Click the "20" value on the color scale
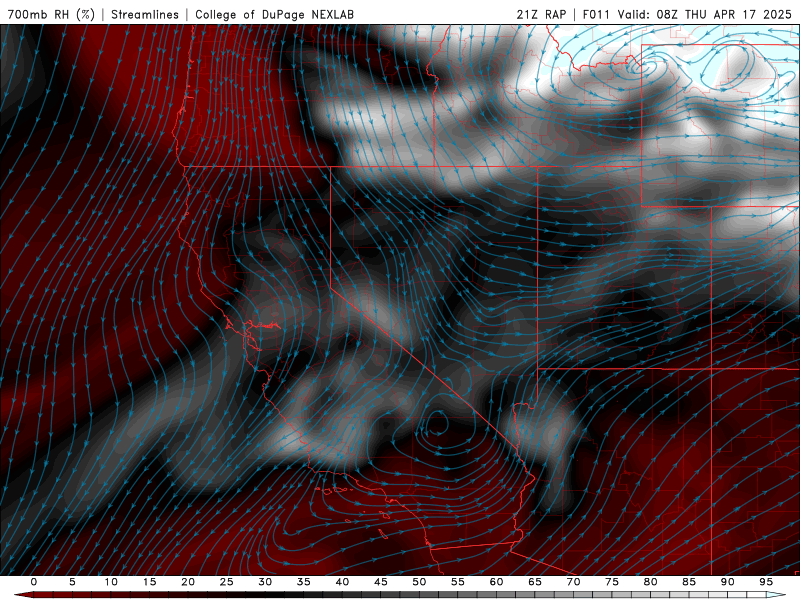 [x=188, y=582]
